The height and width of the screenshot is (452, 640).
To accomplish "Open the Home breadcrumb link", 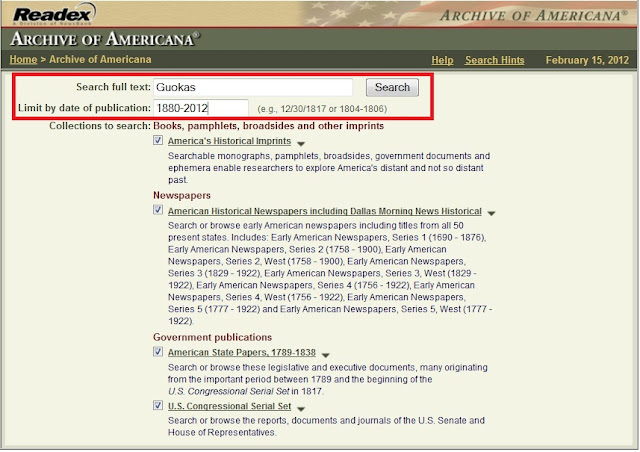I will tap(23, 60).
